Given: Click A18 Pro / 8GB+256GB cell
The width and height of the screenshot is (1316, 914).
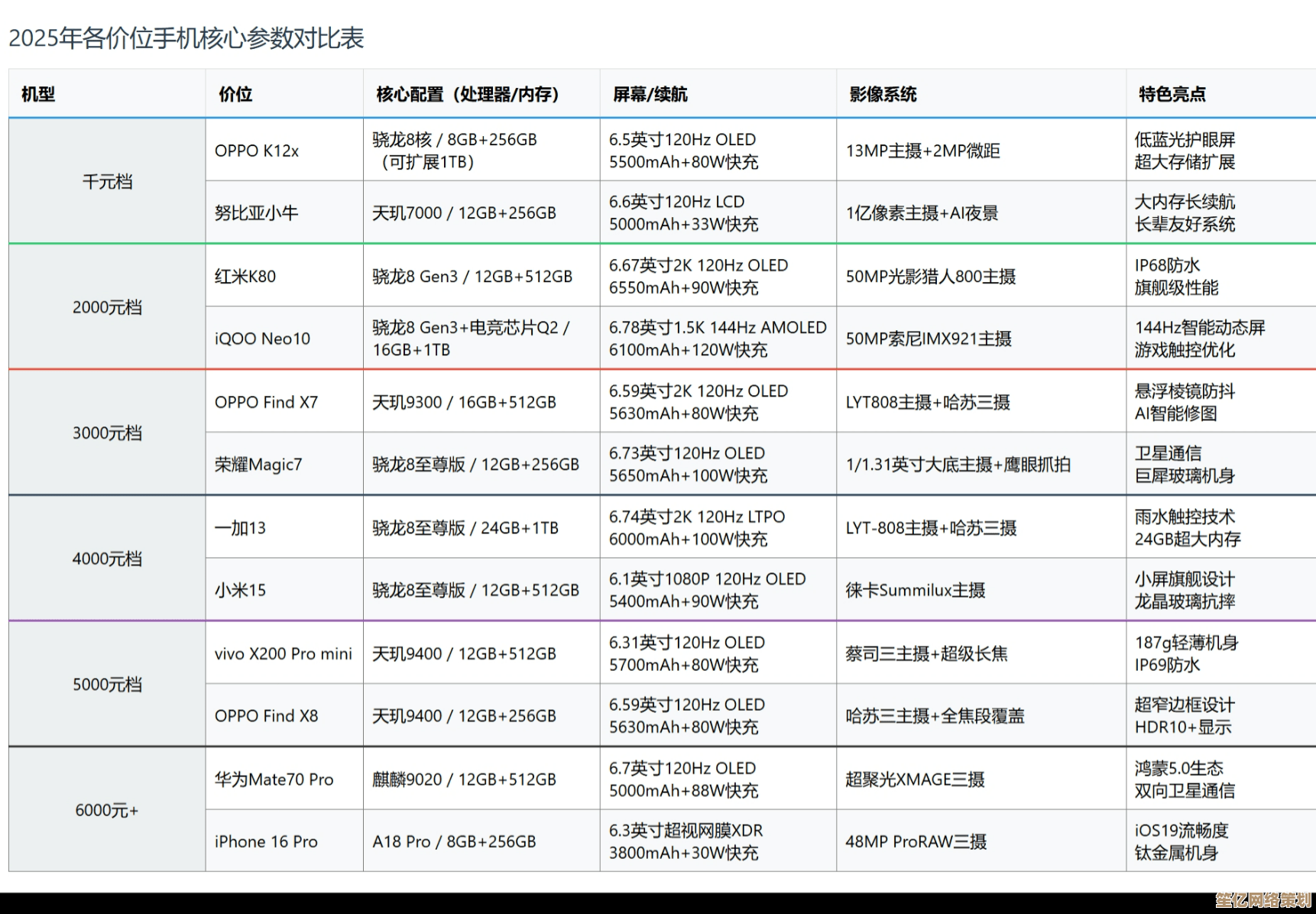Looking at the screenshot, I should click(x=481, y=841).
